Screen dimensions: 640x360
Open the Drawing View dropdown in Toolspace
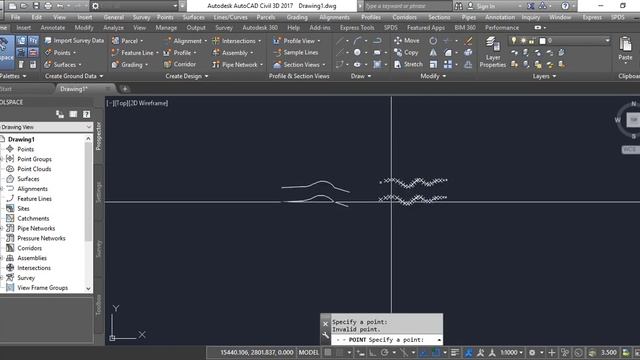[x=46, y=127]
